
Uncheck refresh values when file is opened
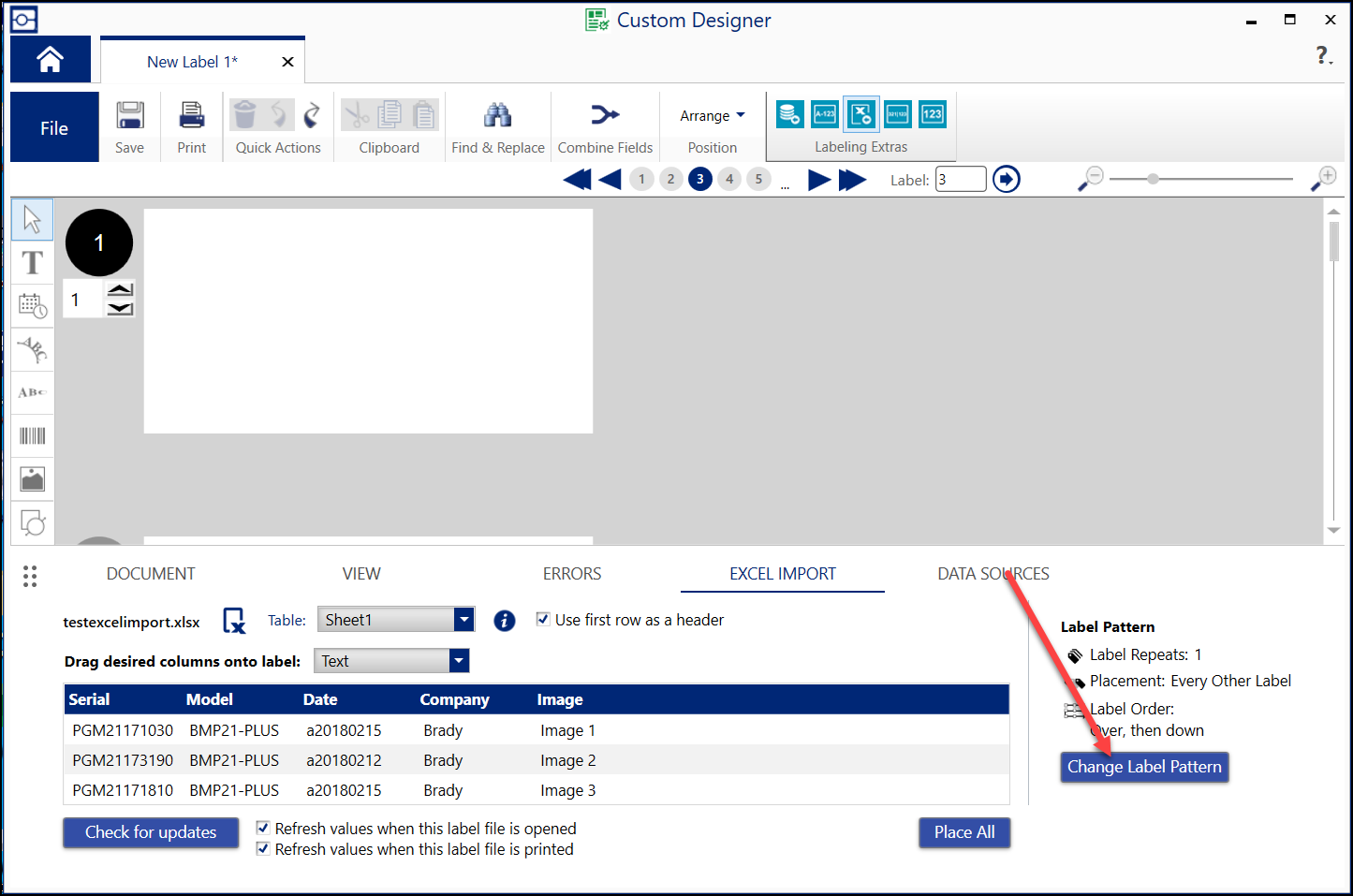tap(263, 829)
